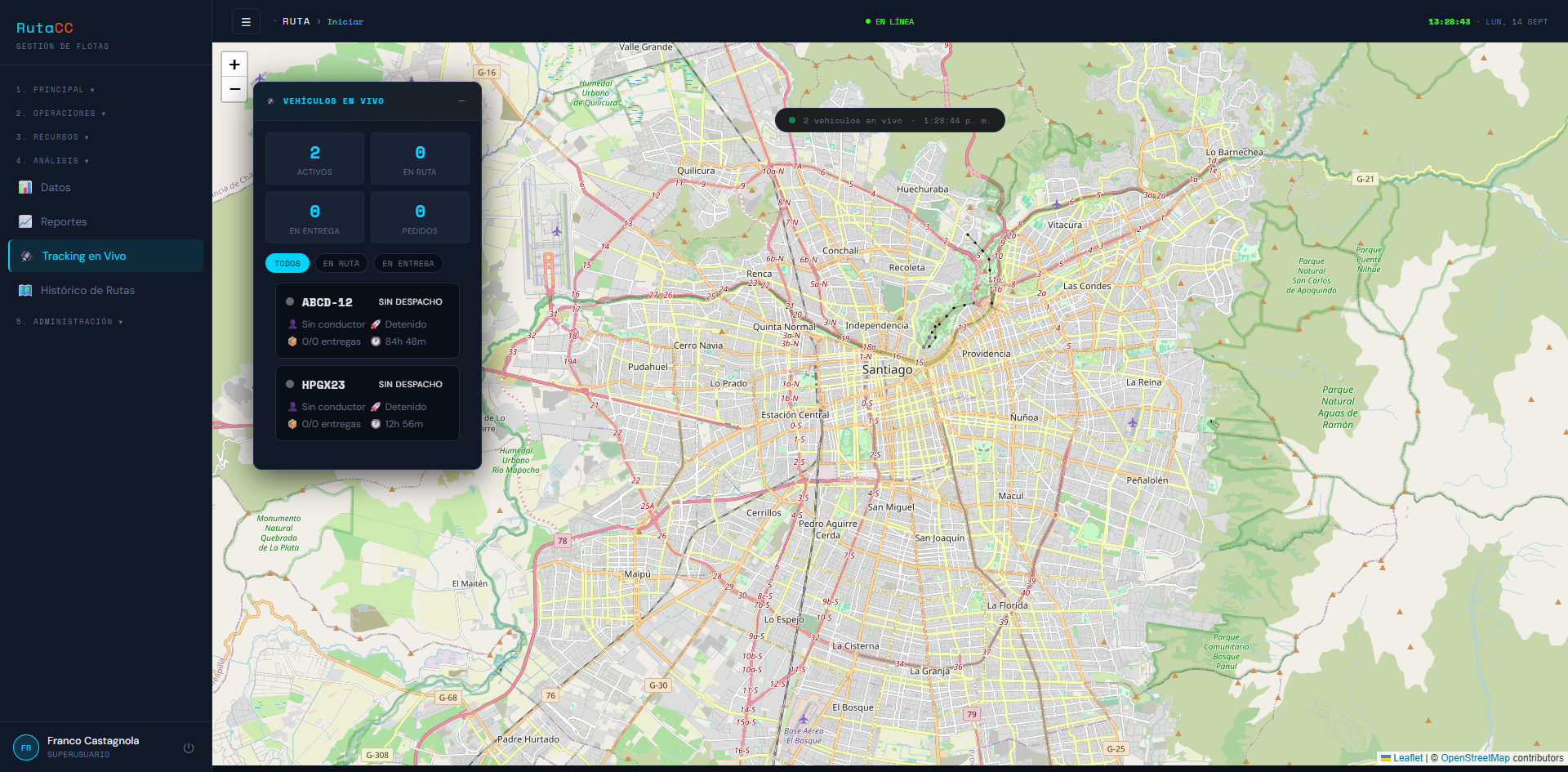This screenshot has height=772, width=1568.
Task: Click the En Ruta stat tile
Action: coord(420,158)
